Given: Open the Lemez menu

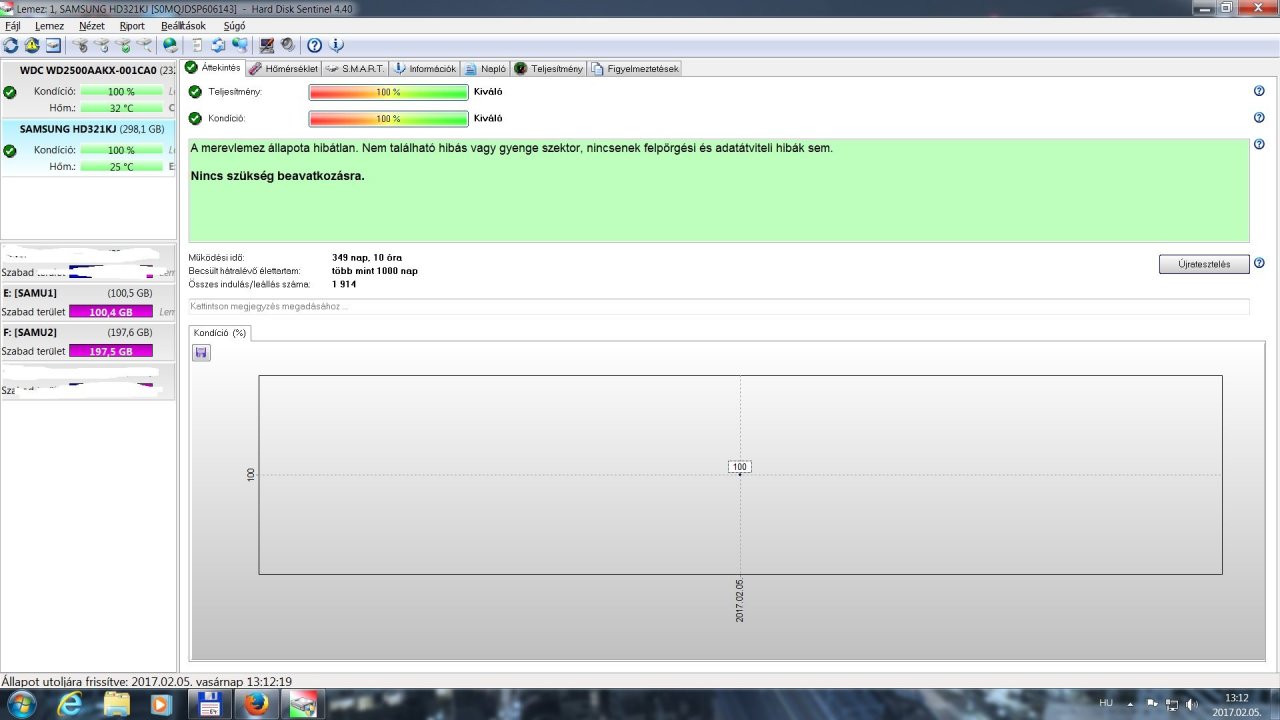Looking at the screenshot, I should 49,26.
